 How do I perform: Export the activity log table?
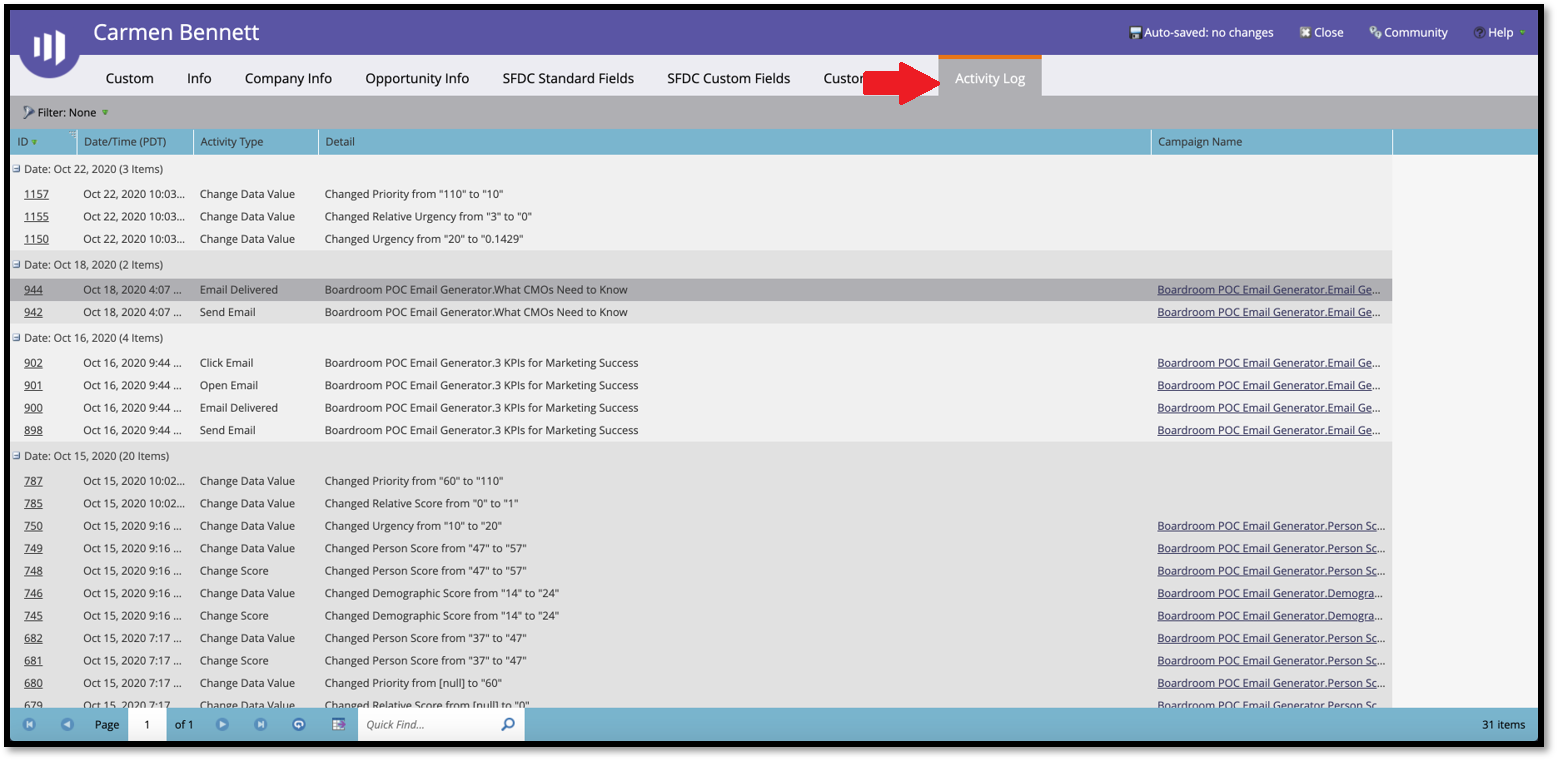pos(338,724)
